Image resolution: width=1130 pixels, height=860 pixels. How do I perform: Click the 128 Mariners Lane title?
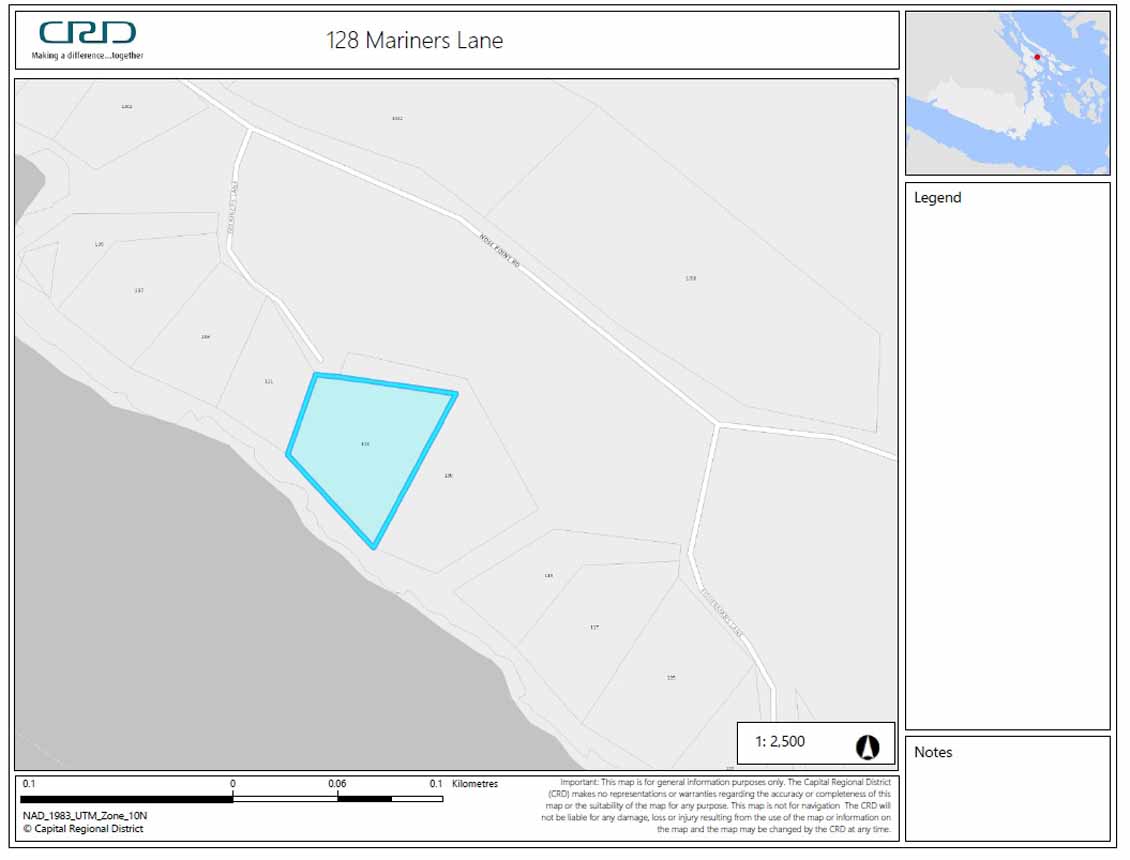415,41
